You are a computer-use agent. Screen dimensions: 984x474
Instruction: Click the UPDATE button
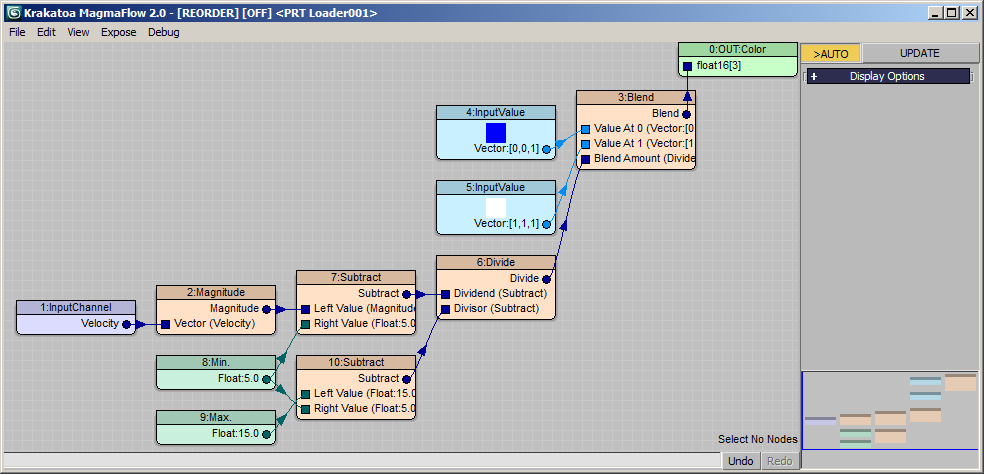[919, 53]
